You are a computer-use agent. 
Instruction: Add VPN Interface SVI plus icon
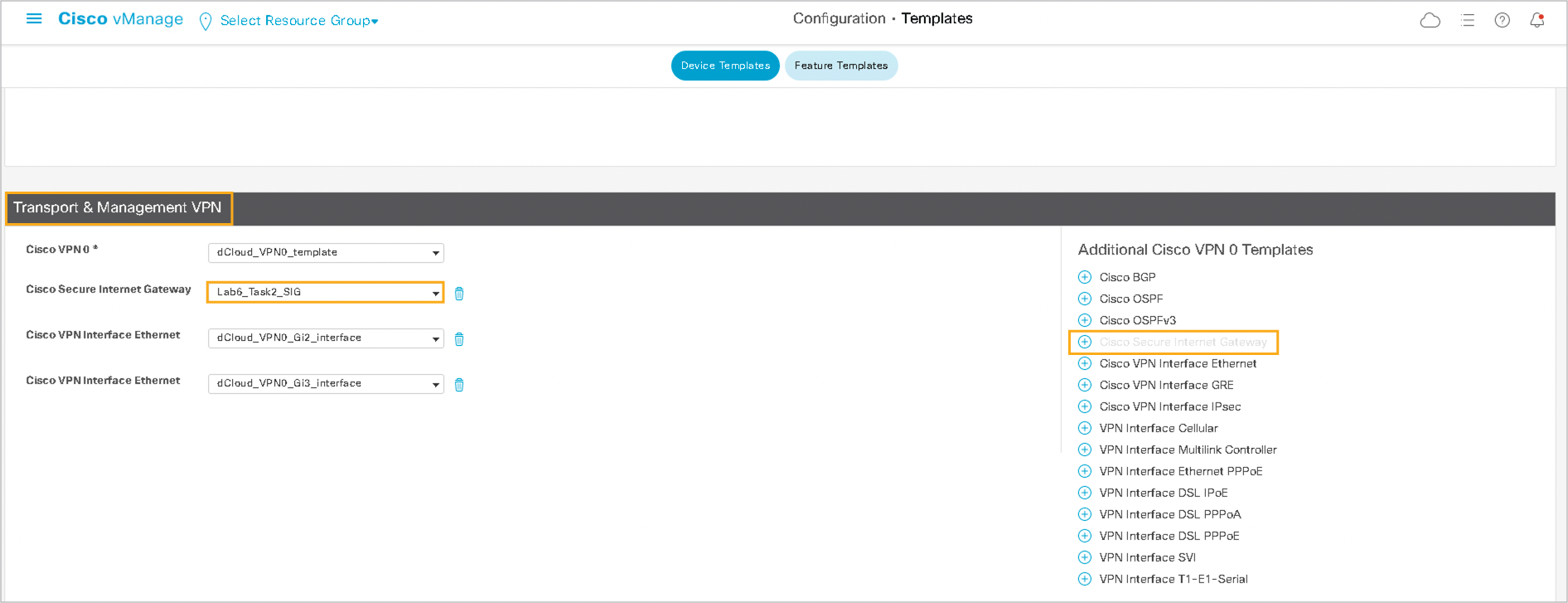(x=1084, y=557)
